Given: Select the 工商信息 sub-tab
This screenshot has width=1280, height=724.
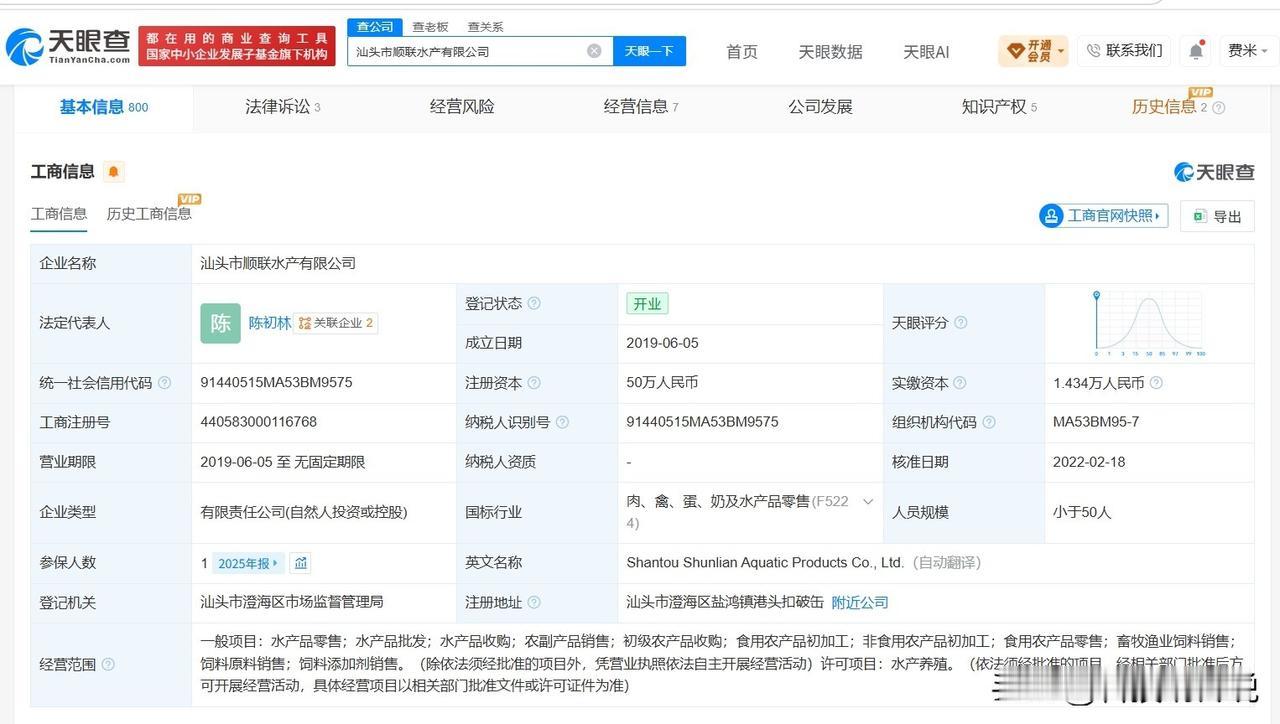Looking at the screenshot, I should tap(59, 214).
